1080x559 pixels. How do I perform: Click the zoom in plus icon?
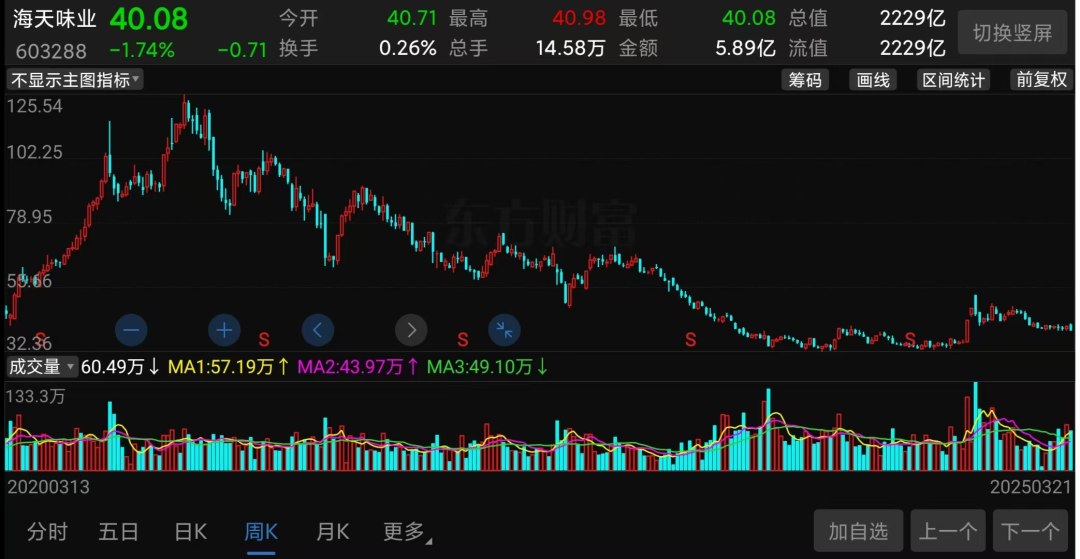point(224,329)
